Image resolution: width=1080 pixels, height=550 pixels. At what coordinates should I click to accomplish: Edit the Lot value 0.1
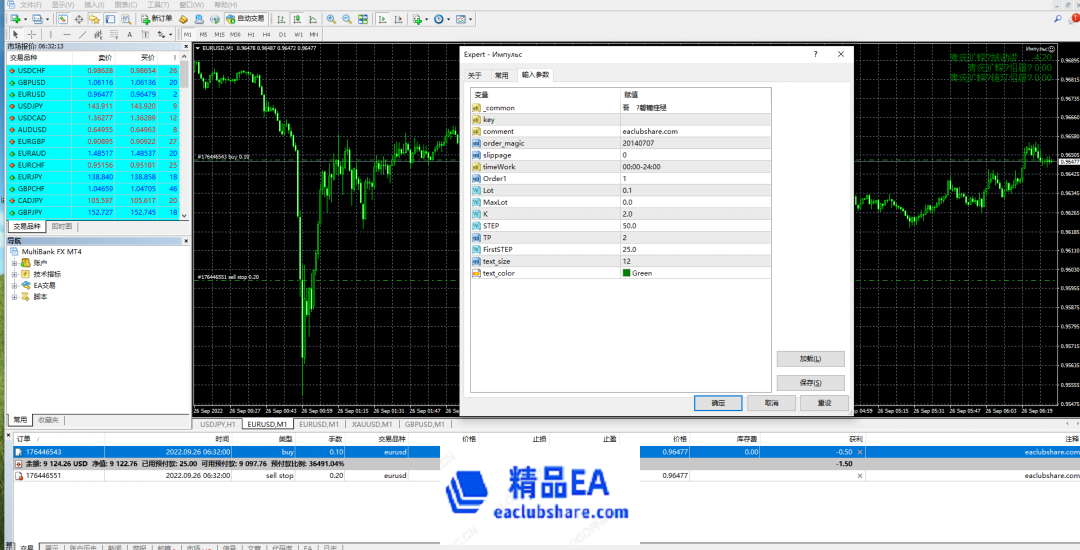point(695,190)
